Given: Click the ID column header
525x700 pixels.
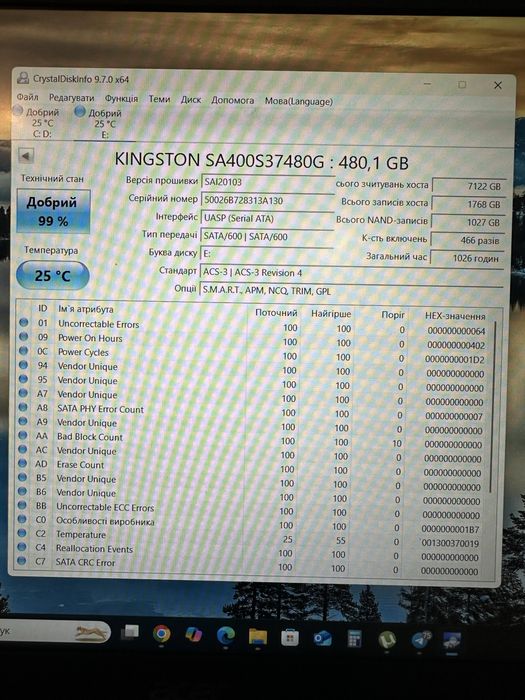Looking at the screenshot, I should point(42,308).
